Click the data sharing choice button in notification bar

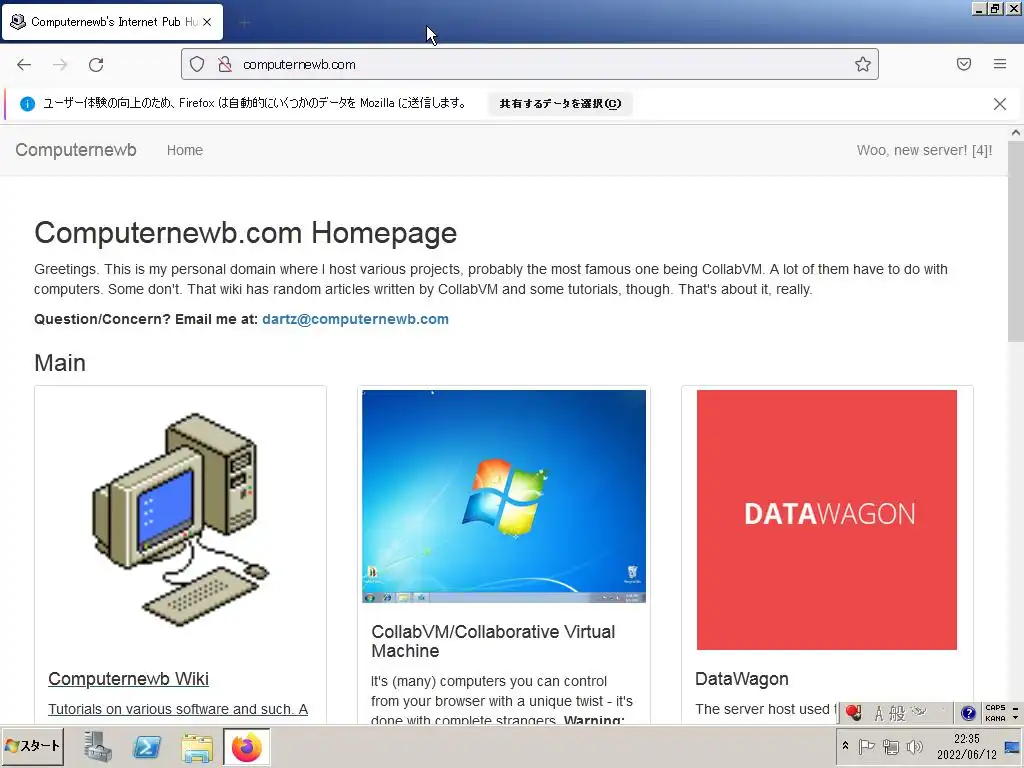(x=560, y=103)
